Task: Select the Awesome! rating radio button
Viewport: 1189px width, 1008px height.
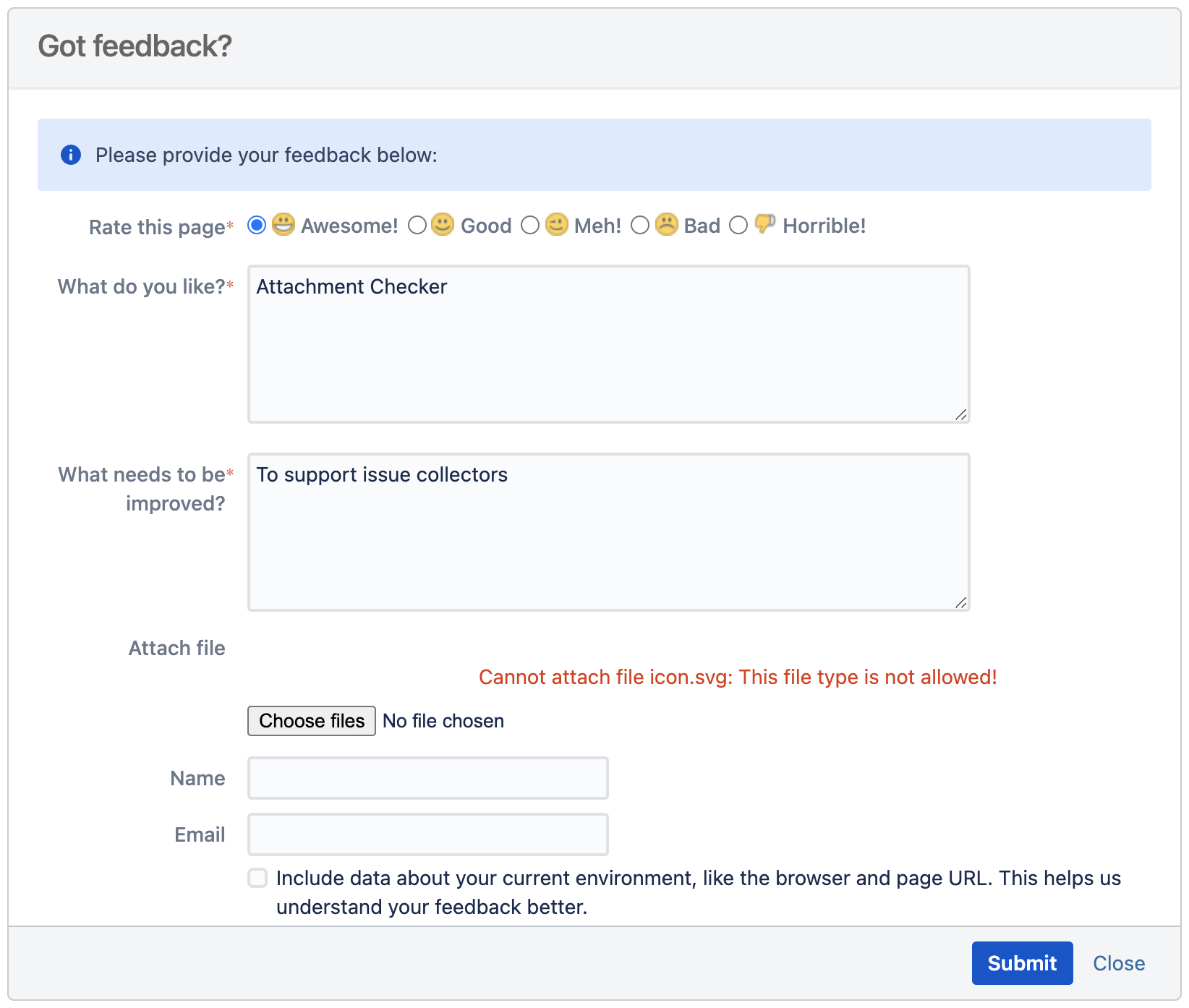Action: pos(257,226)
